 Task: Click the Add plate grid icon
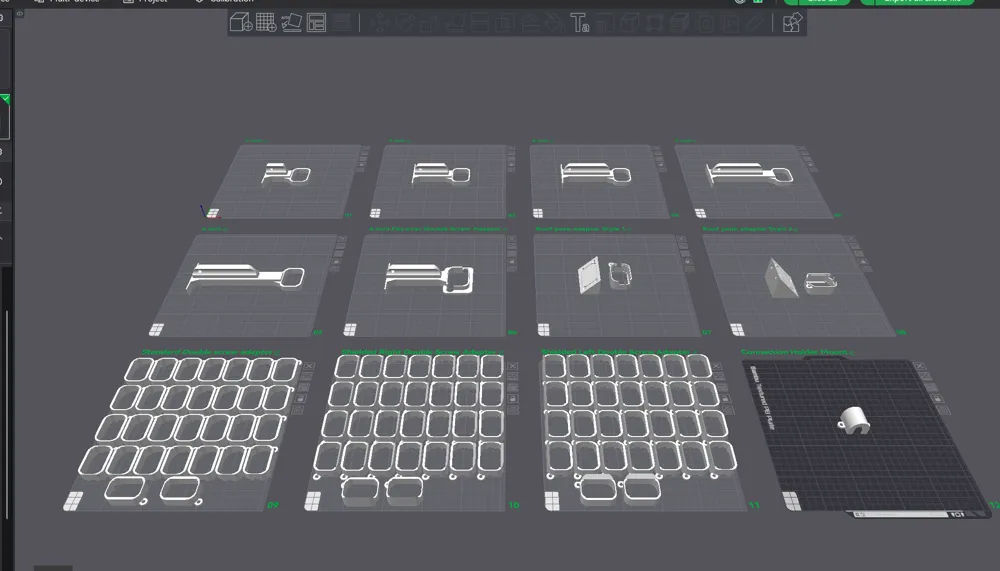click(266, 22)
